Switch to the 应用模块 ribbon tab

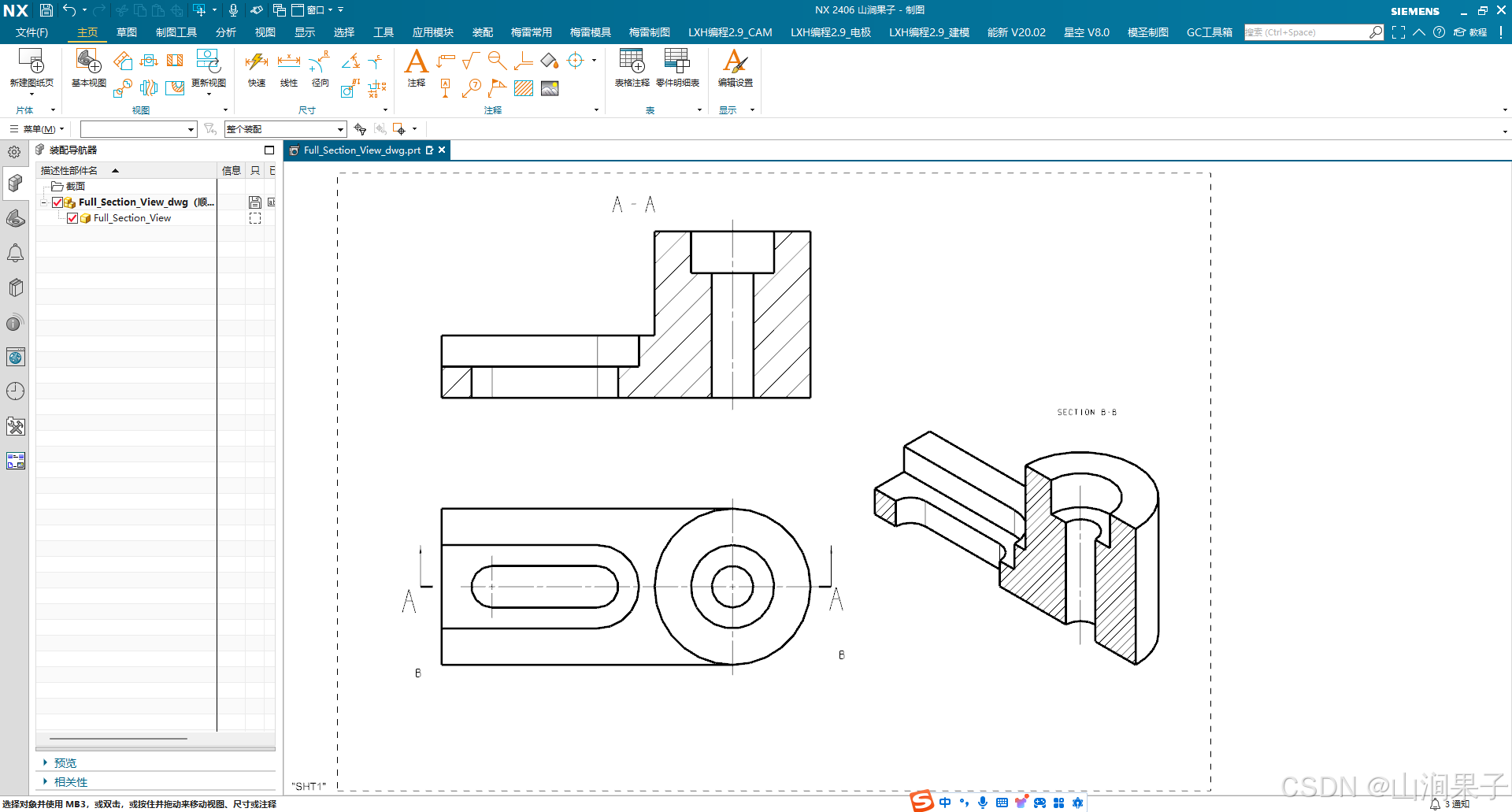432,32
